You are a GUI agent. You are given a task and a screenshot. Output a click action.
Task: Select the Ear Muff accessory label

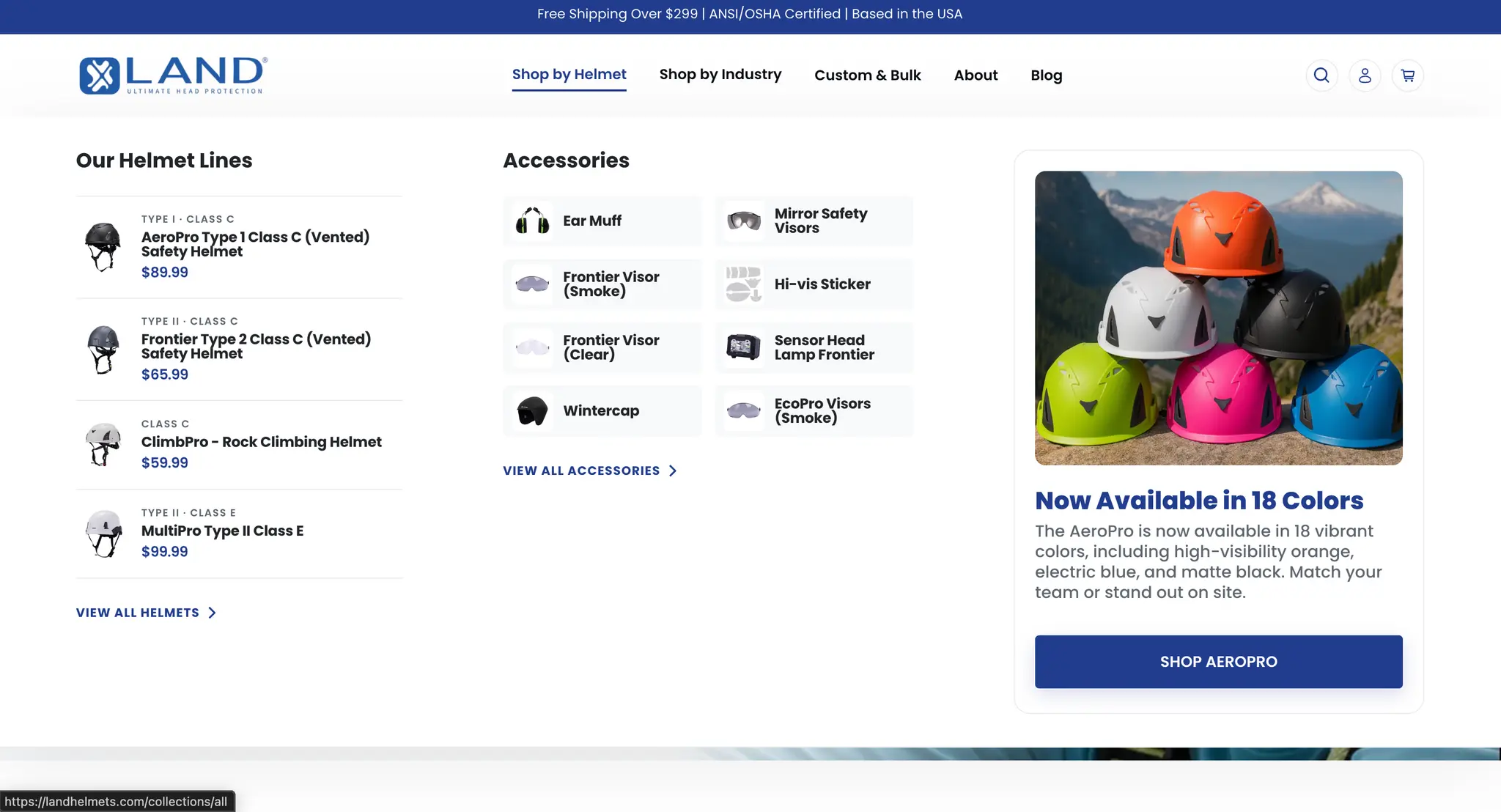click(592, 221)
